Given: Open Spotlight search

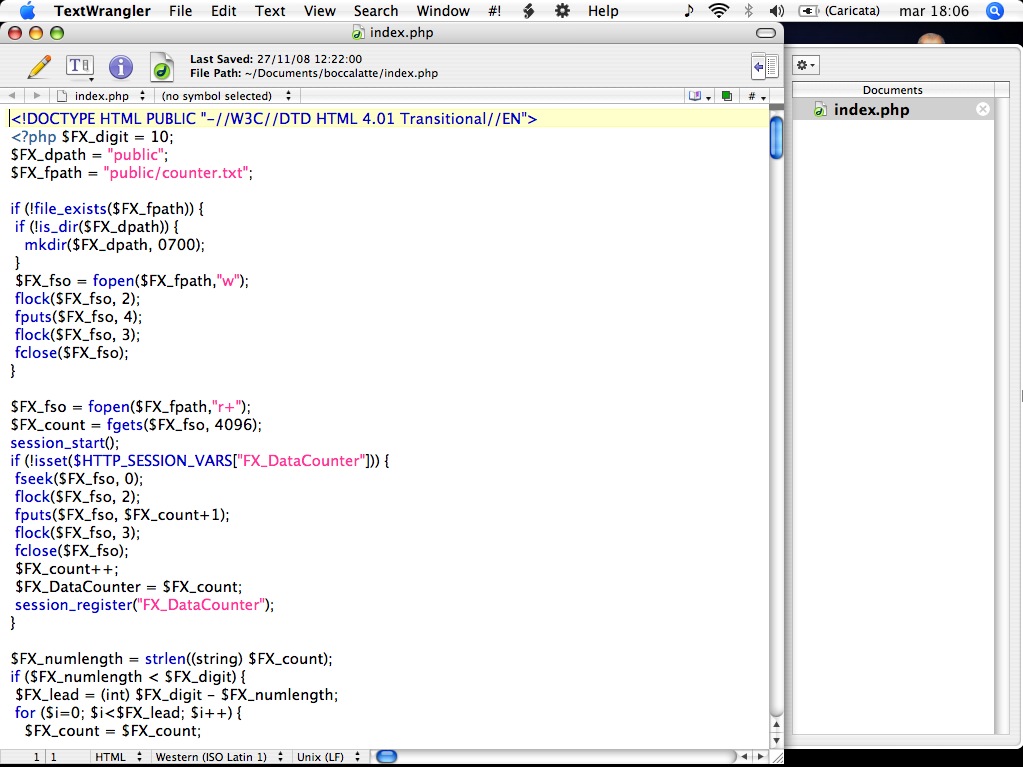Looking at the screenshot, I should coord(994,10).
